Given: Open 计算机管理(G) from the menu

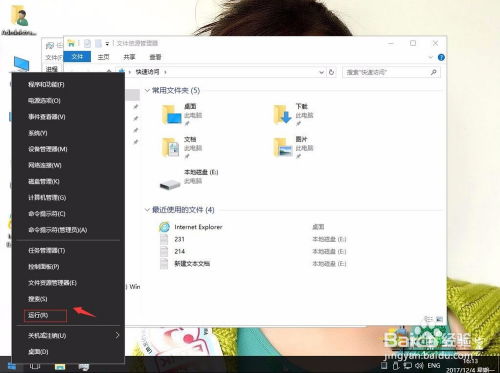Looking at the screenshot, I should coord(47,198).
